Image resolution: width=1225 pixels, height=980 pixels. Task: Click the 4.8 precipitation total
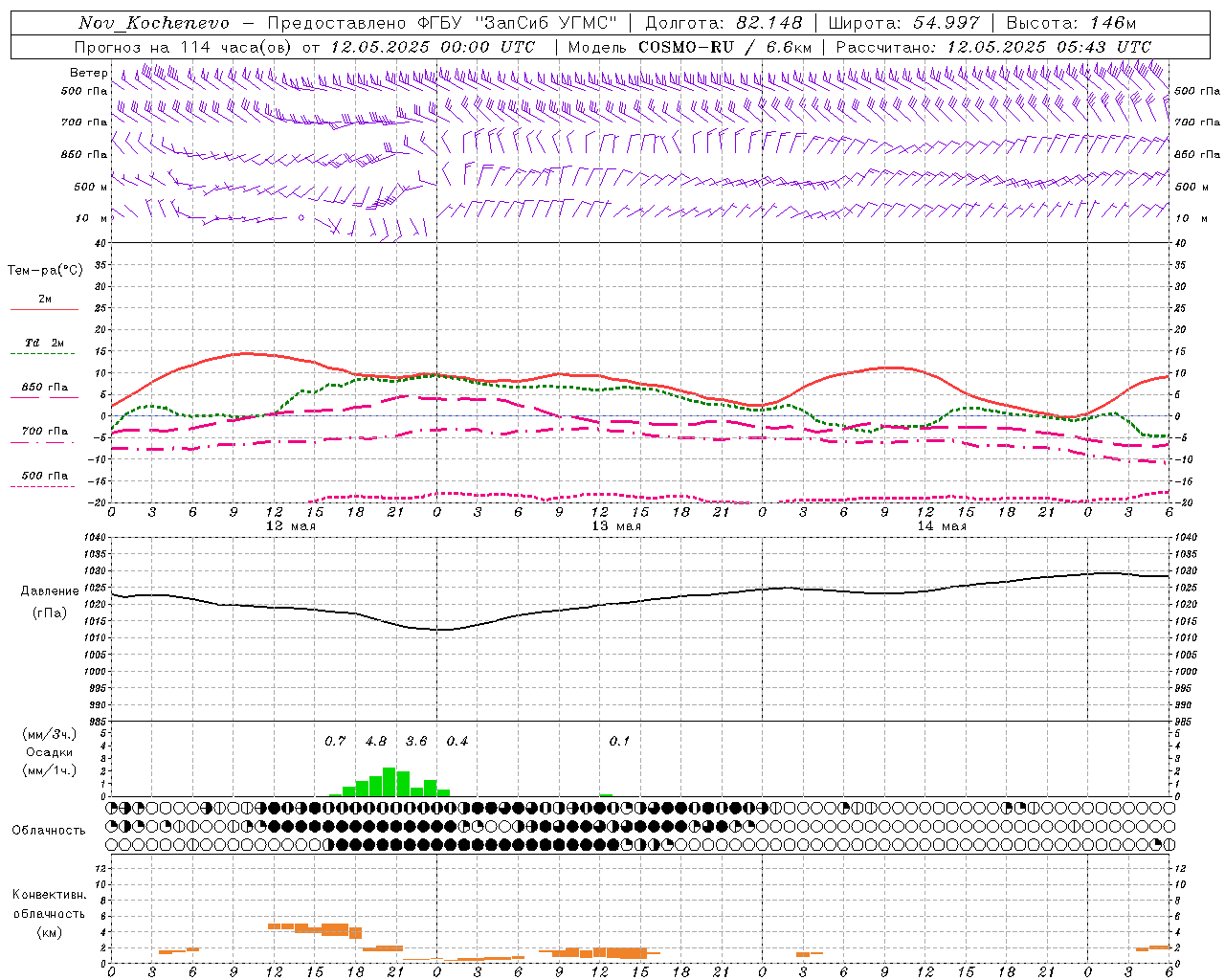coord(376,742)
